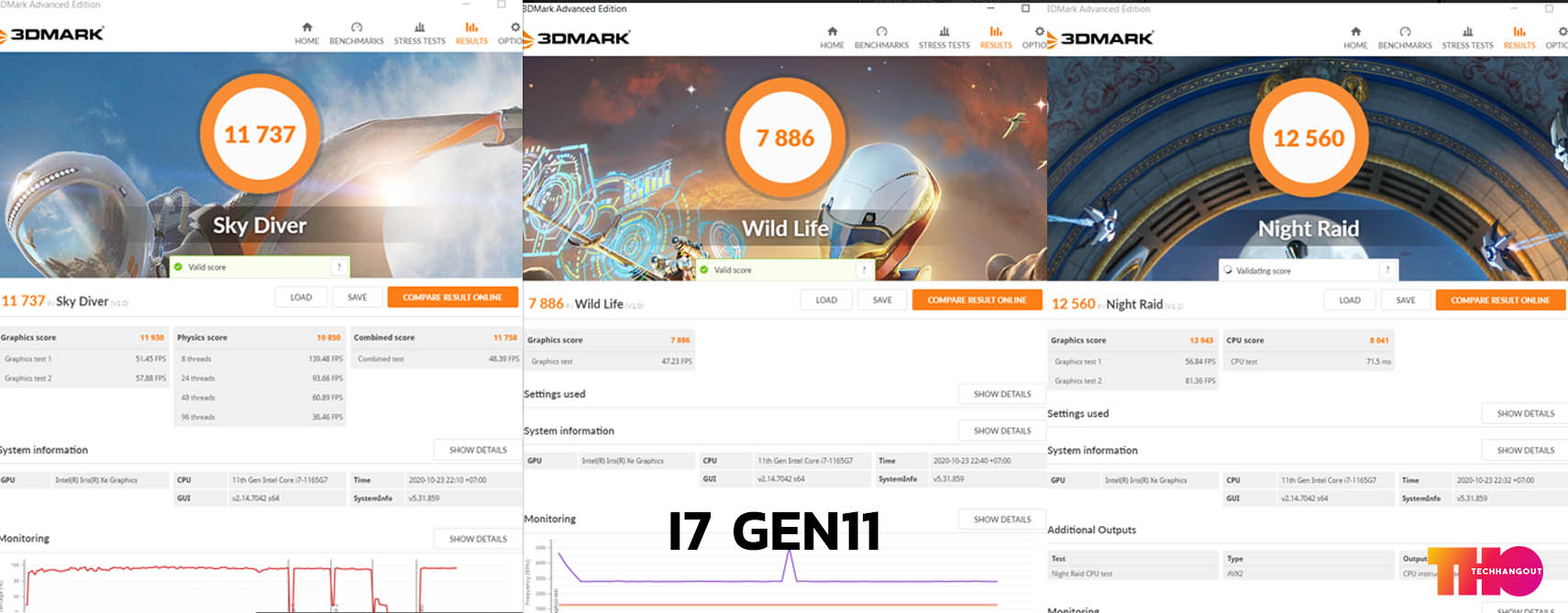
Task: Open Benchmarks in the Night Raid window
Action: pyautogui.click(x=1405, y=38)
